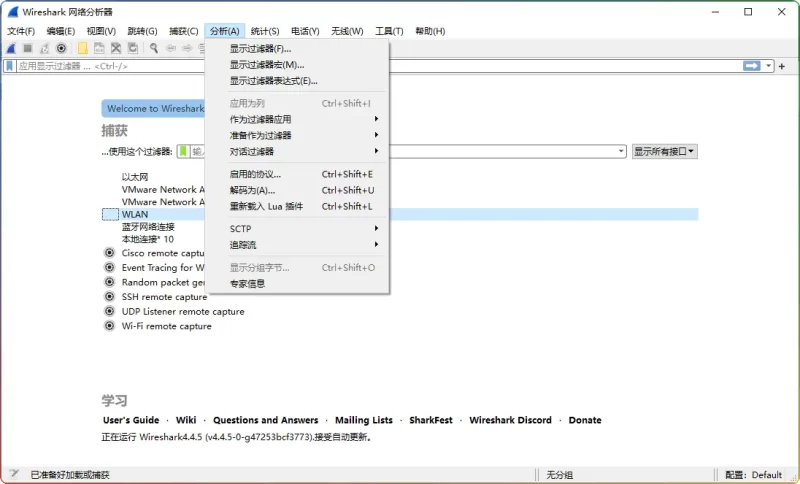Click the expert info icon in status bar
Viewport: 800px width, 484px height.
14,474
